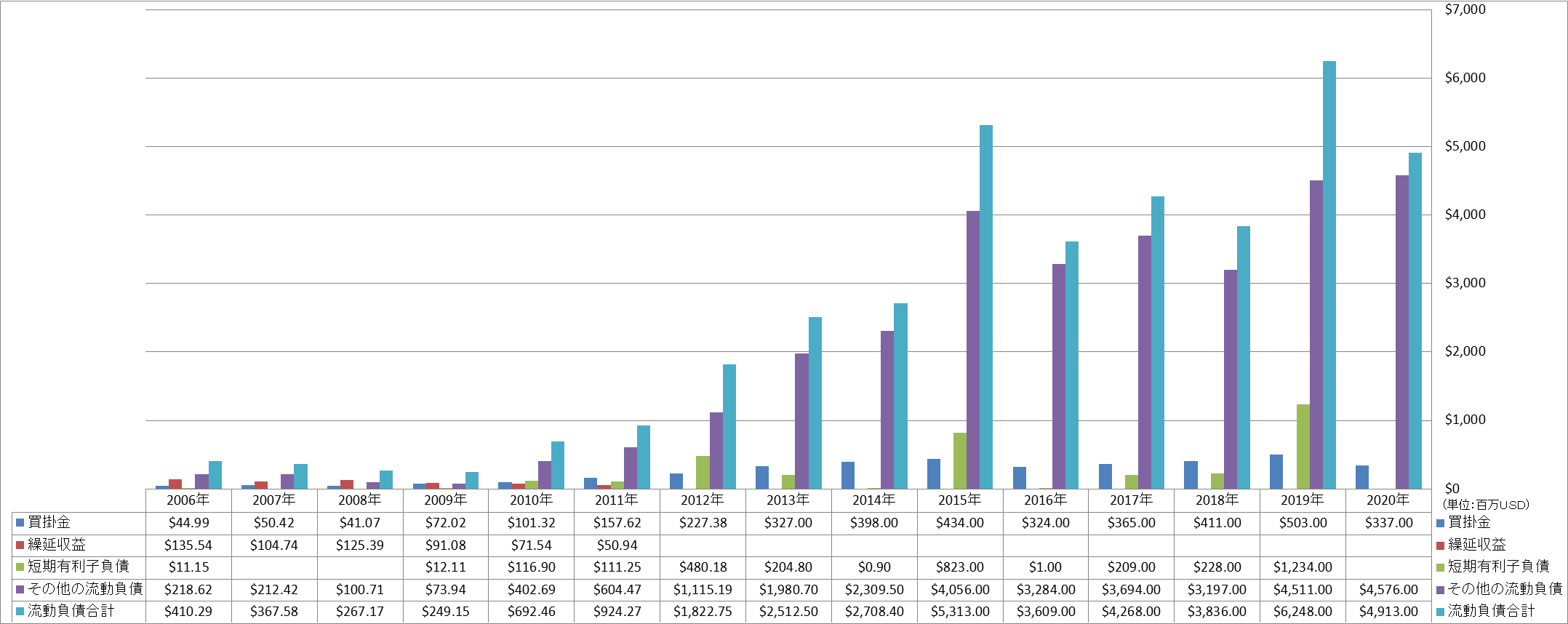Click the 流動負債合計 value $5,313.00

point(960,612)
